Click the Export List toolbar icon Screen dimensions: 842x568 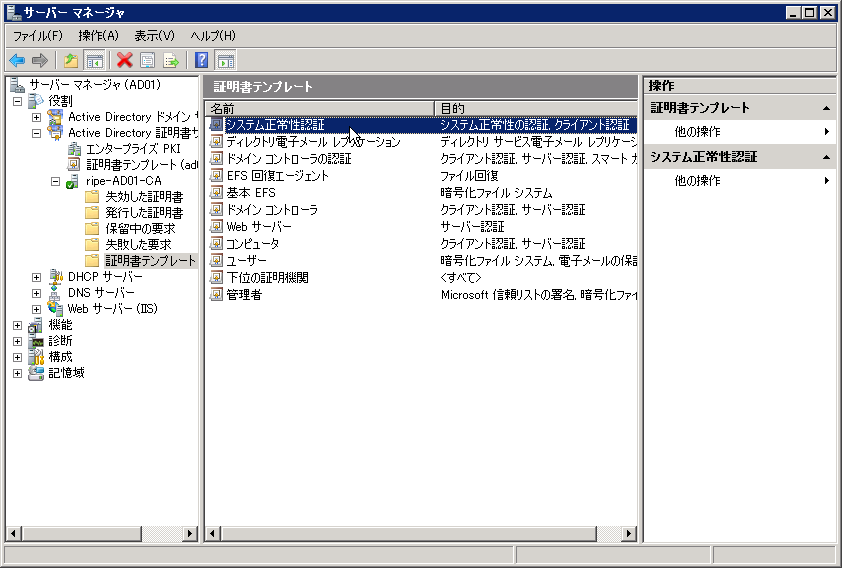coord(171,60)
